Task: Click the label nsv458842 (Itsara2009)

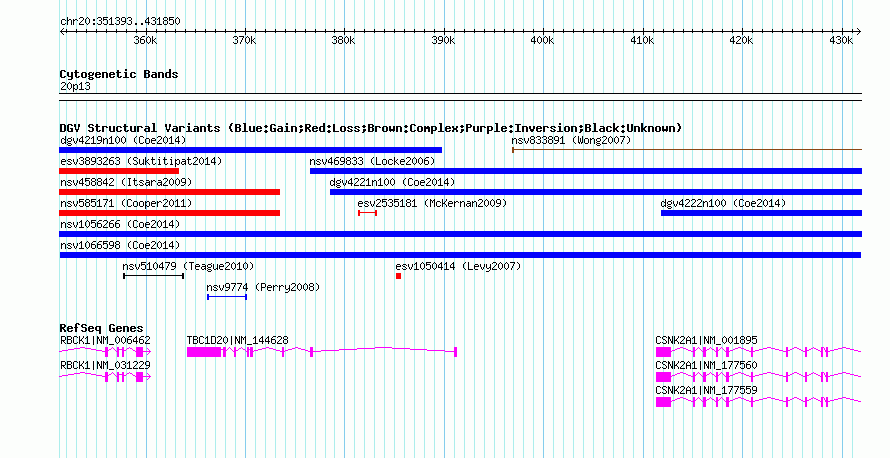Action: click(126, 182)
